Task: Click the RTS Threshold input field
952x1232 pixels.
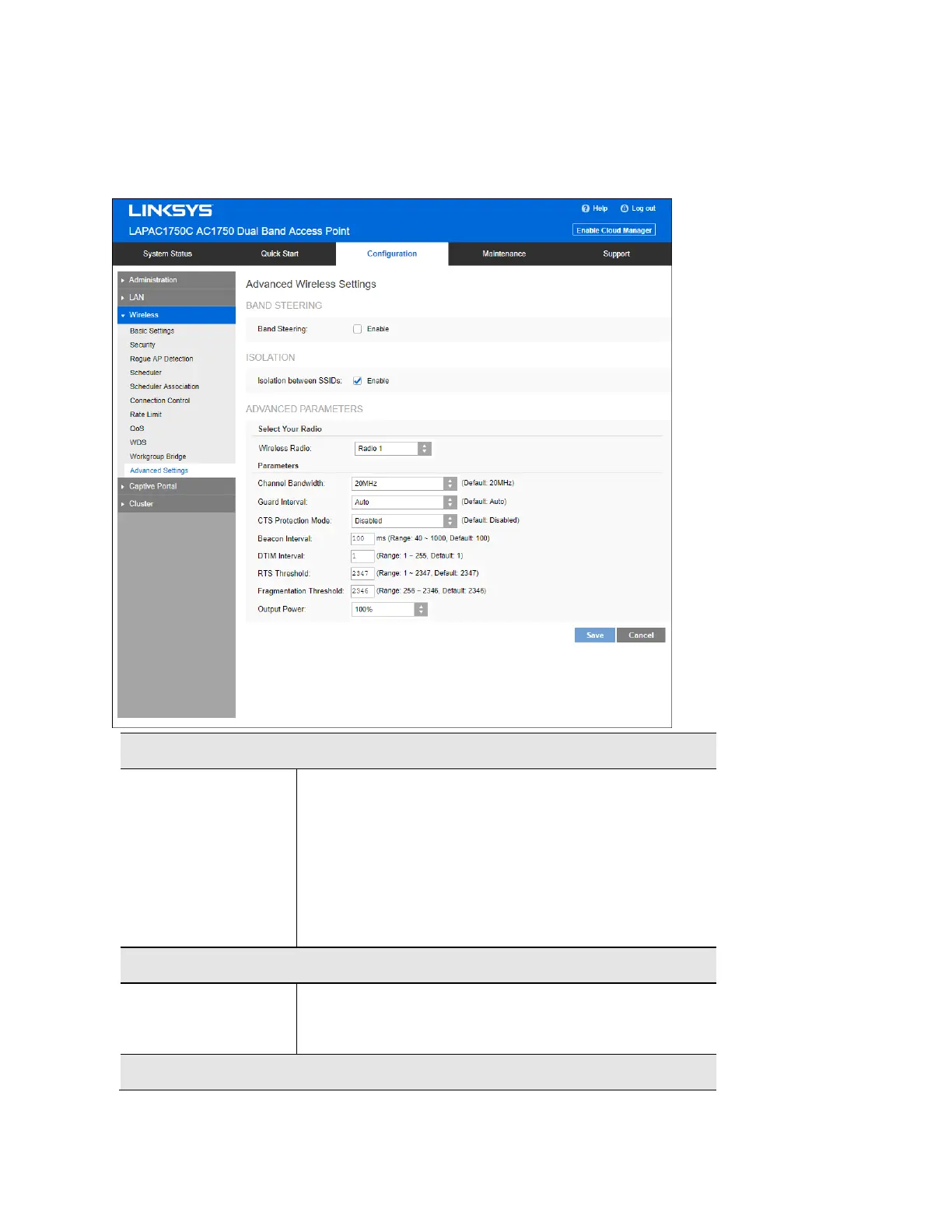Action: coord(362,574)
